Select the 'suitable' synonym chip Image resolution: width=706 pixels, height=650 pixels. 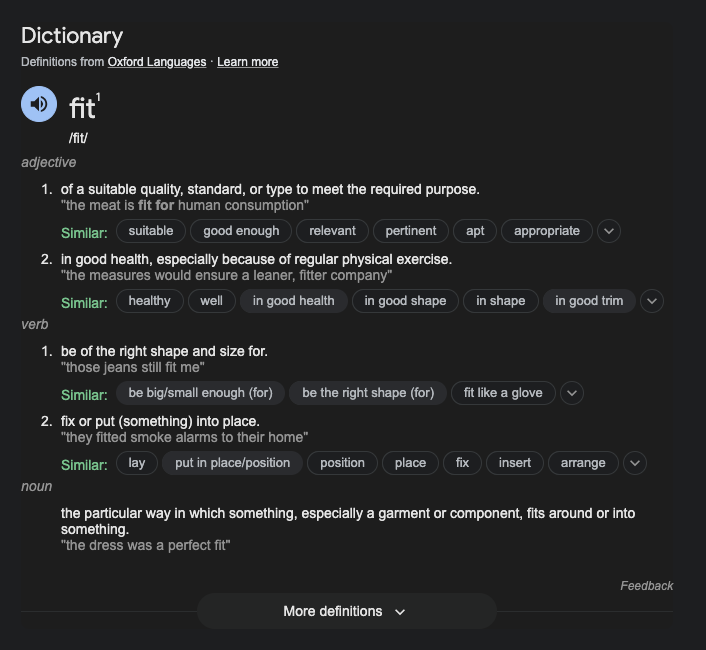coord(151,231)
